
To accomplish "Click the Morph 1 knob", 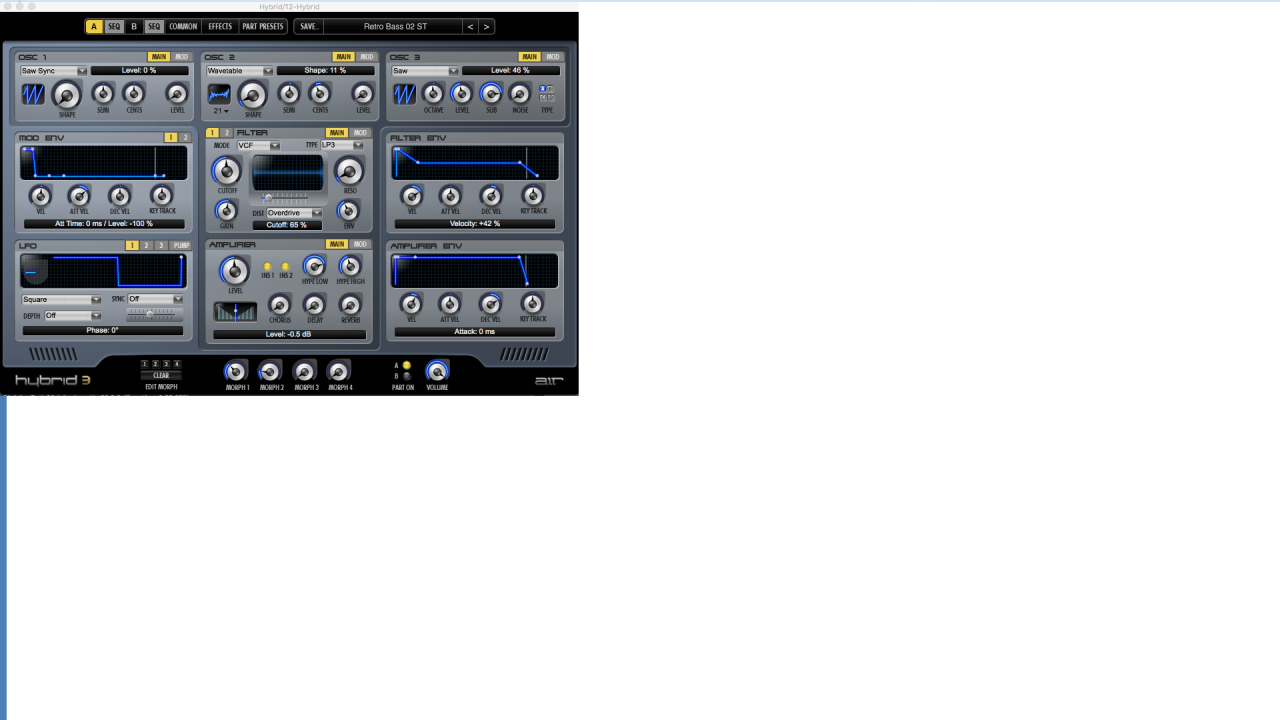I will click(236, 372).
